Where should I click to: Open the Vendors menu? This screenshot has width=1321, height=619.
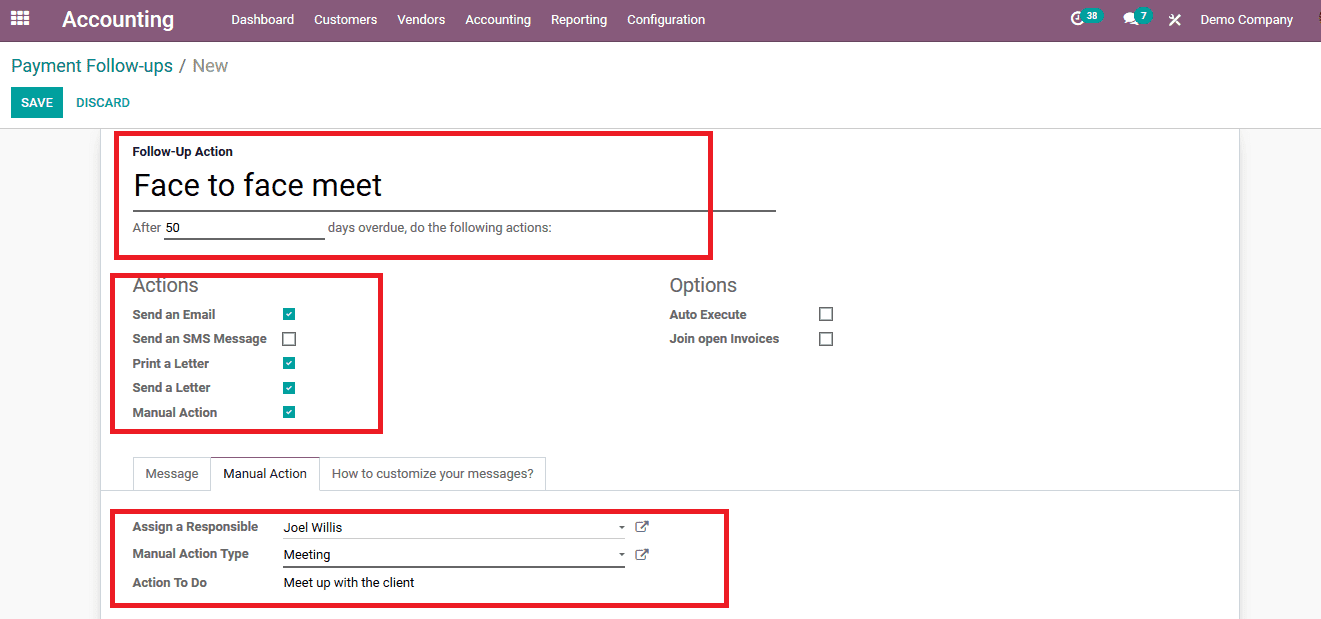(421, 20)
